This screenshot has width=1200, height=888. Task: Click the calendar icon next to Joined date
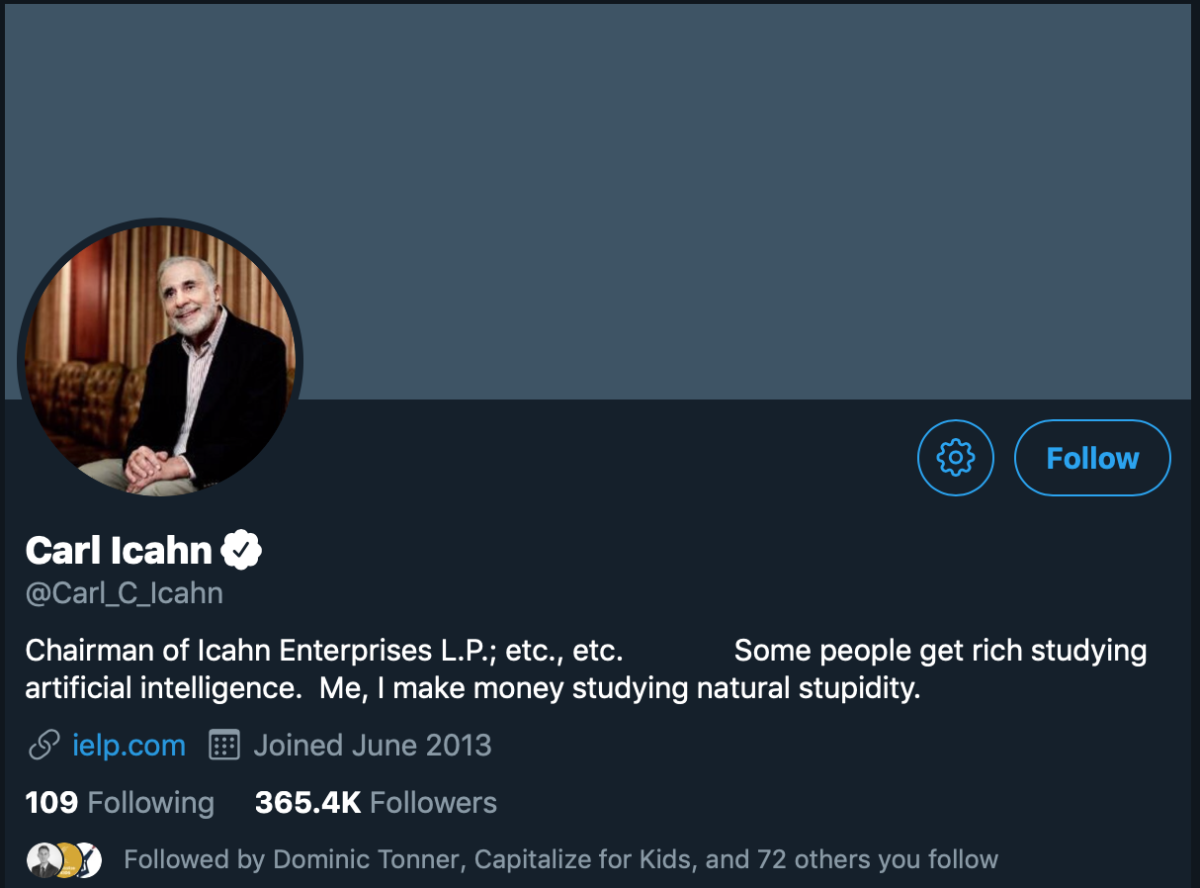pyautogui.click(x=224, y=745)
